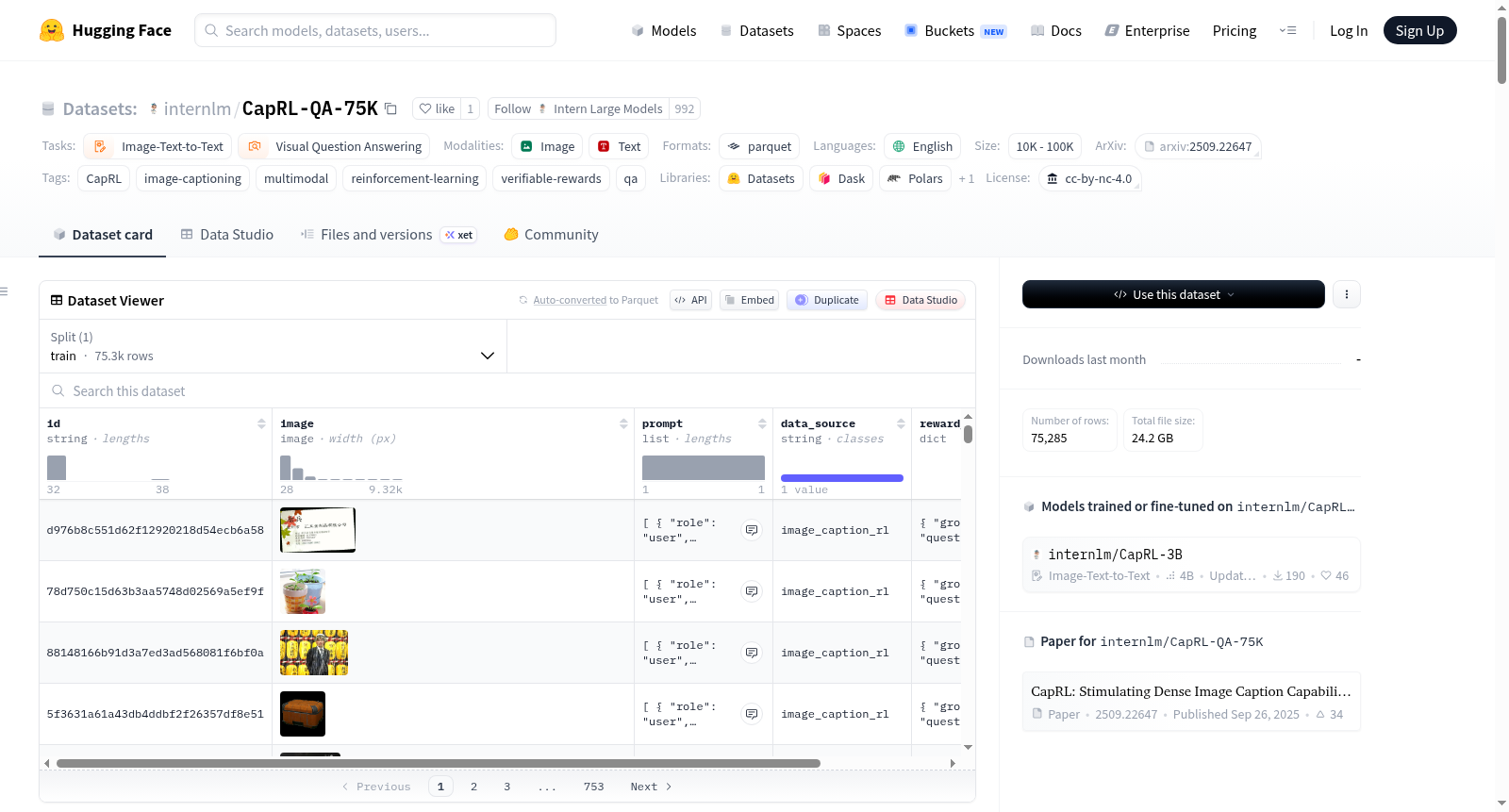This screenshot has height=812, width=1509.
Task: Select the Visual Question Answering task tag
Action: [x=334, y=146]
